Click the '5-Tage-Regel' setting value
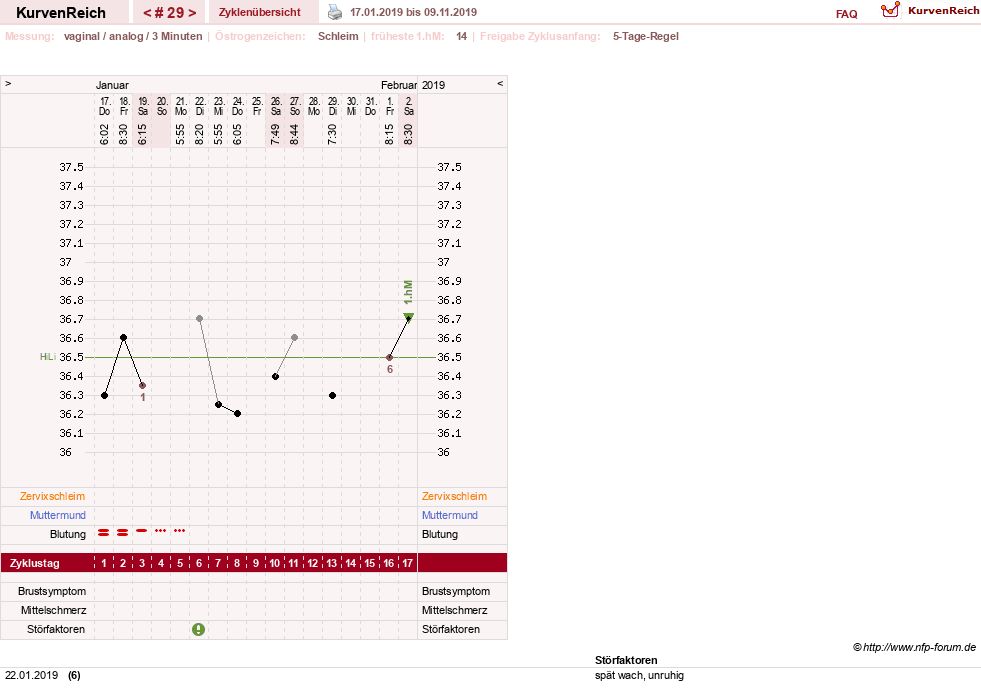 pos(646,36)
